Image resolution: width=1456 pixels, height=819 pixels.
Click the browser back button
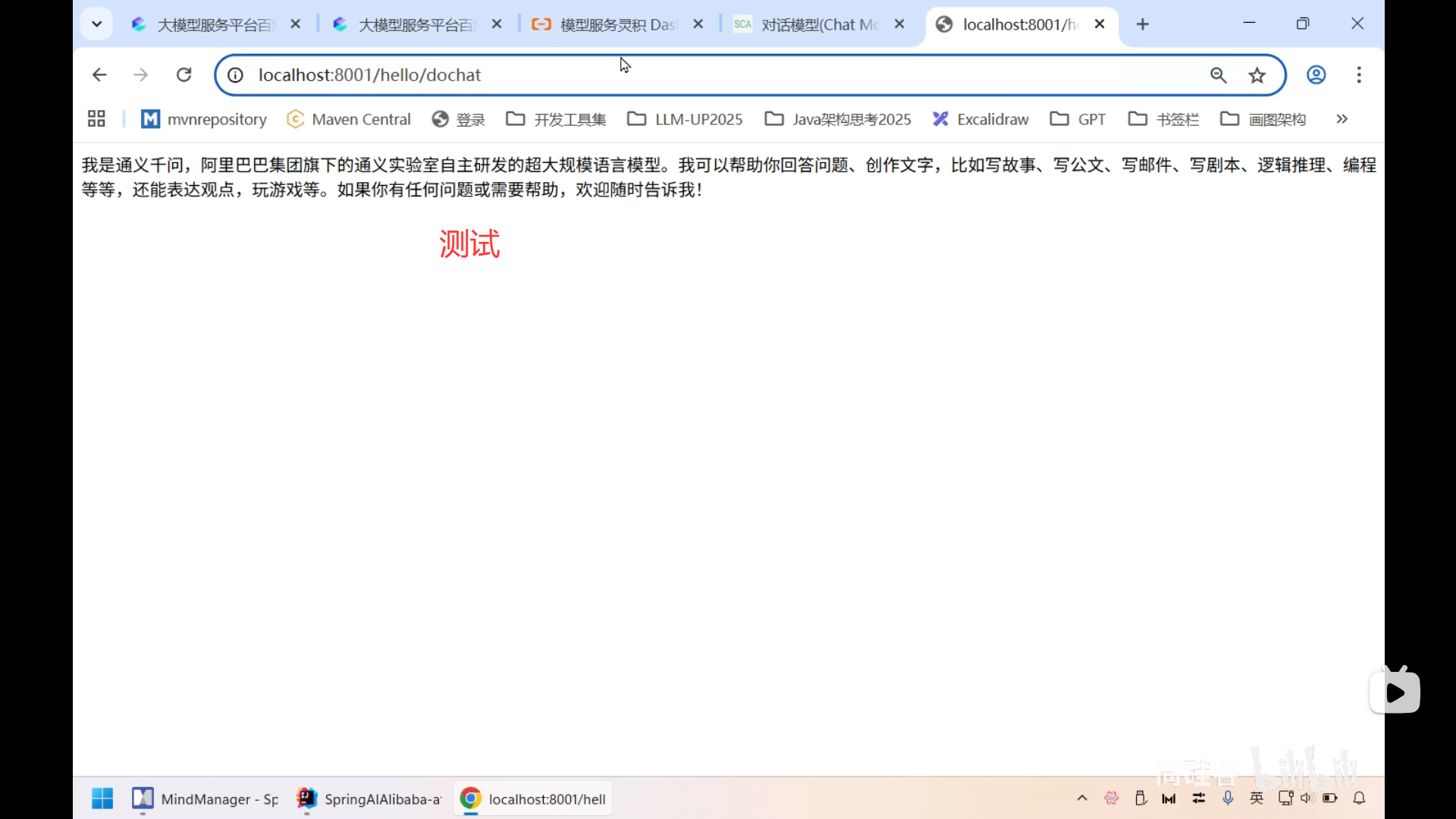(x=99, y=74)
